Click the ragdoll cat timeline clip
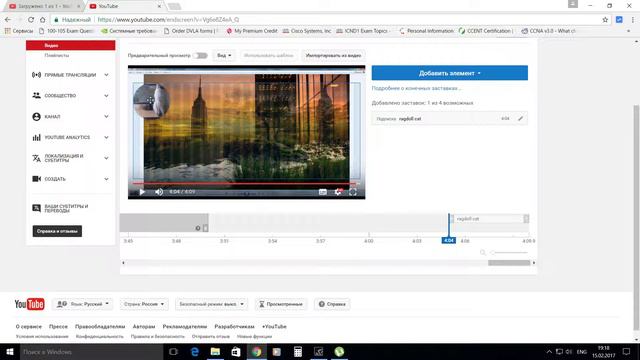The image size is (640, 360). coord(489,219)
